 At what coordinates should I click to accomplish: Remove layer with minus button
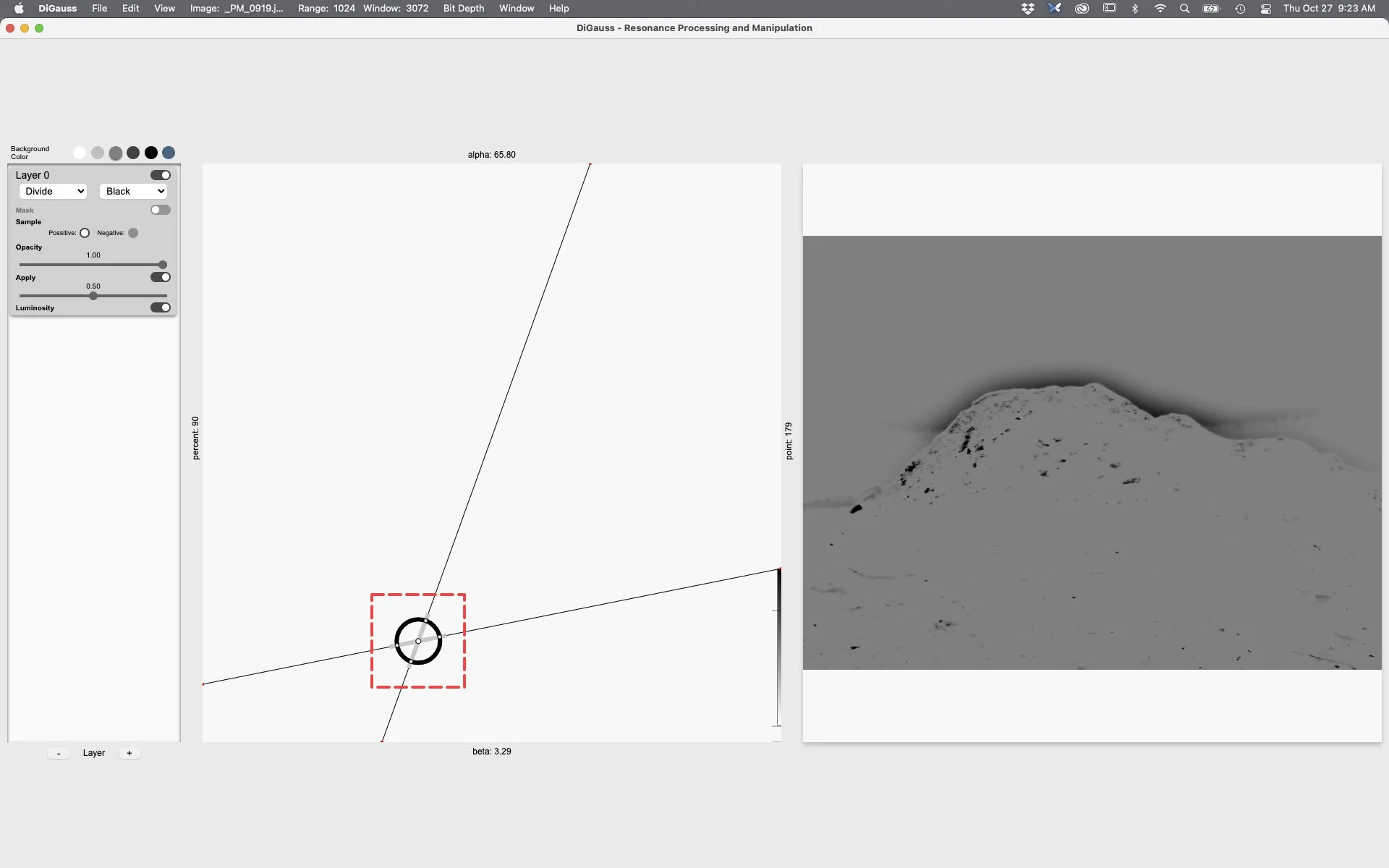coord(59,753)
